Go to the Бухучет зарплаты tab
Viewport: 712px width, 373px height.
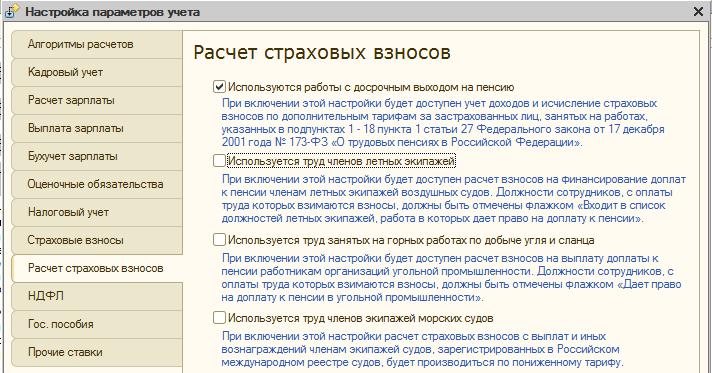(x=97, y=156)
